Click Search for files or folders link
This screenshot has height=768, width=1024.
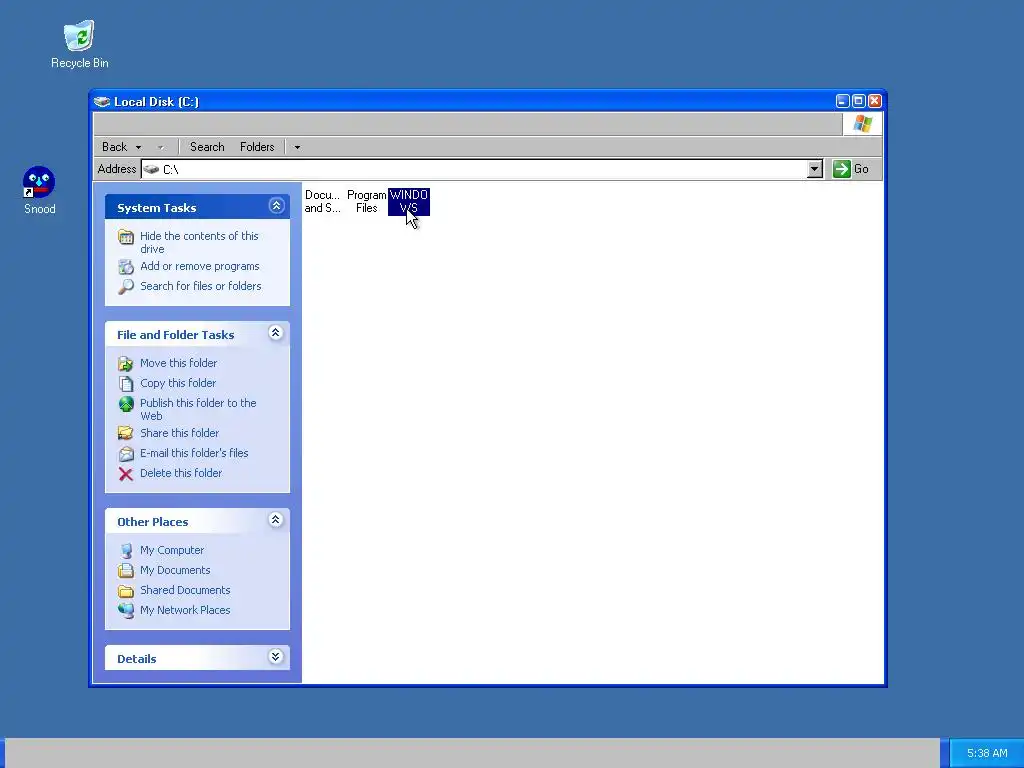point(200,286)
